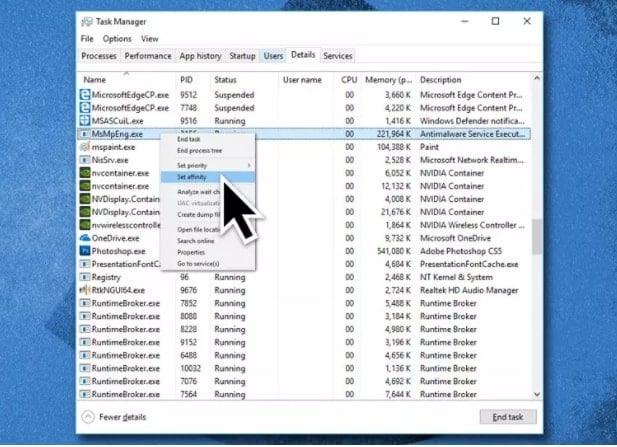Choose Set affinity in context menu
This screenshot has width=617, height=447.
coord(208,177)
